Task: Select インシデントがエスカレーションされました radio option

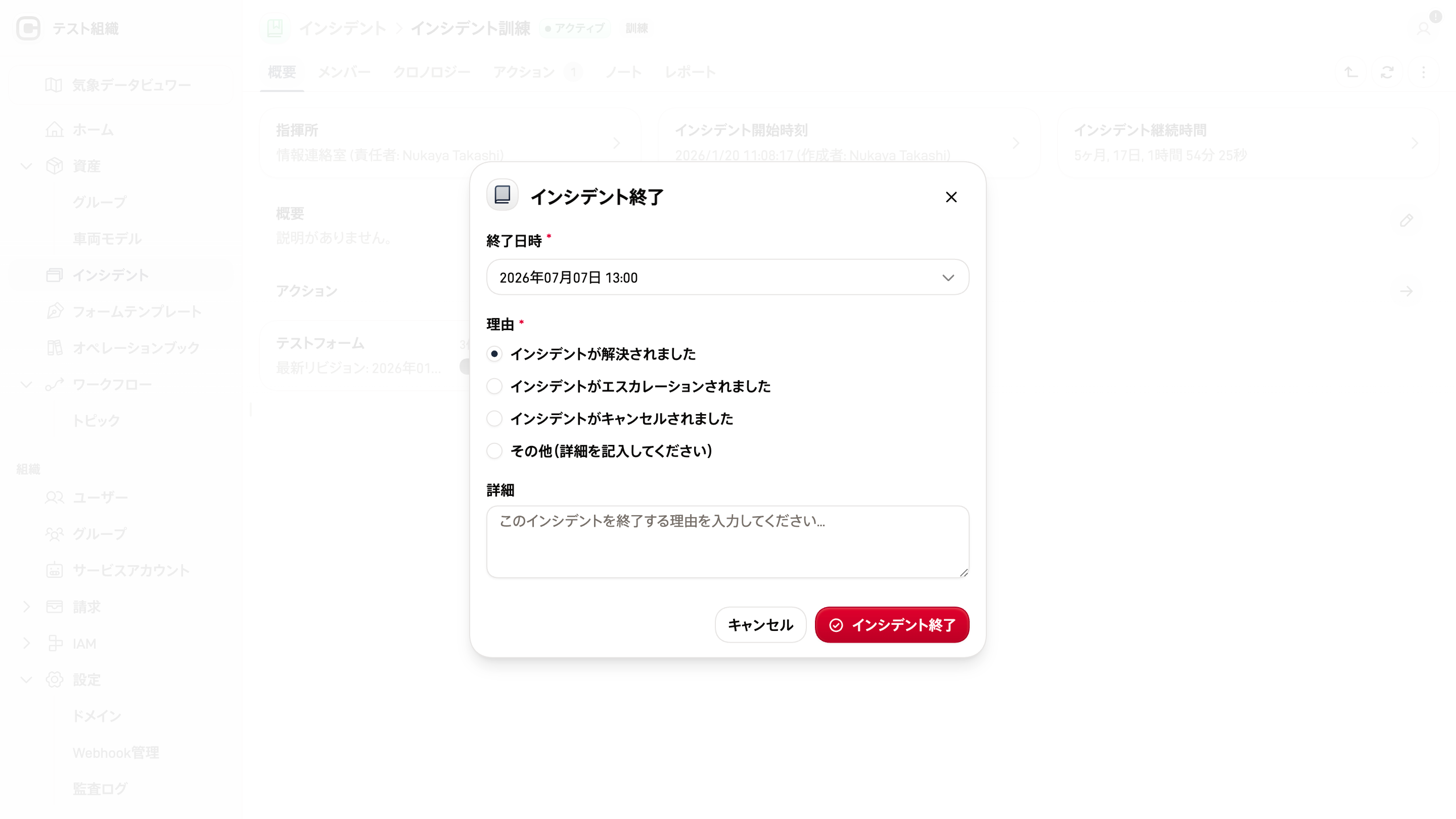Action: (x=494, y=386)
